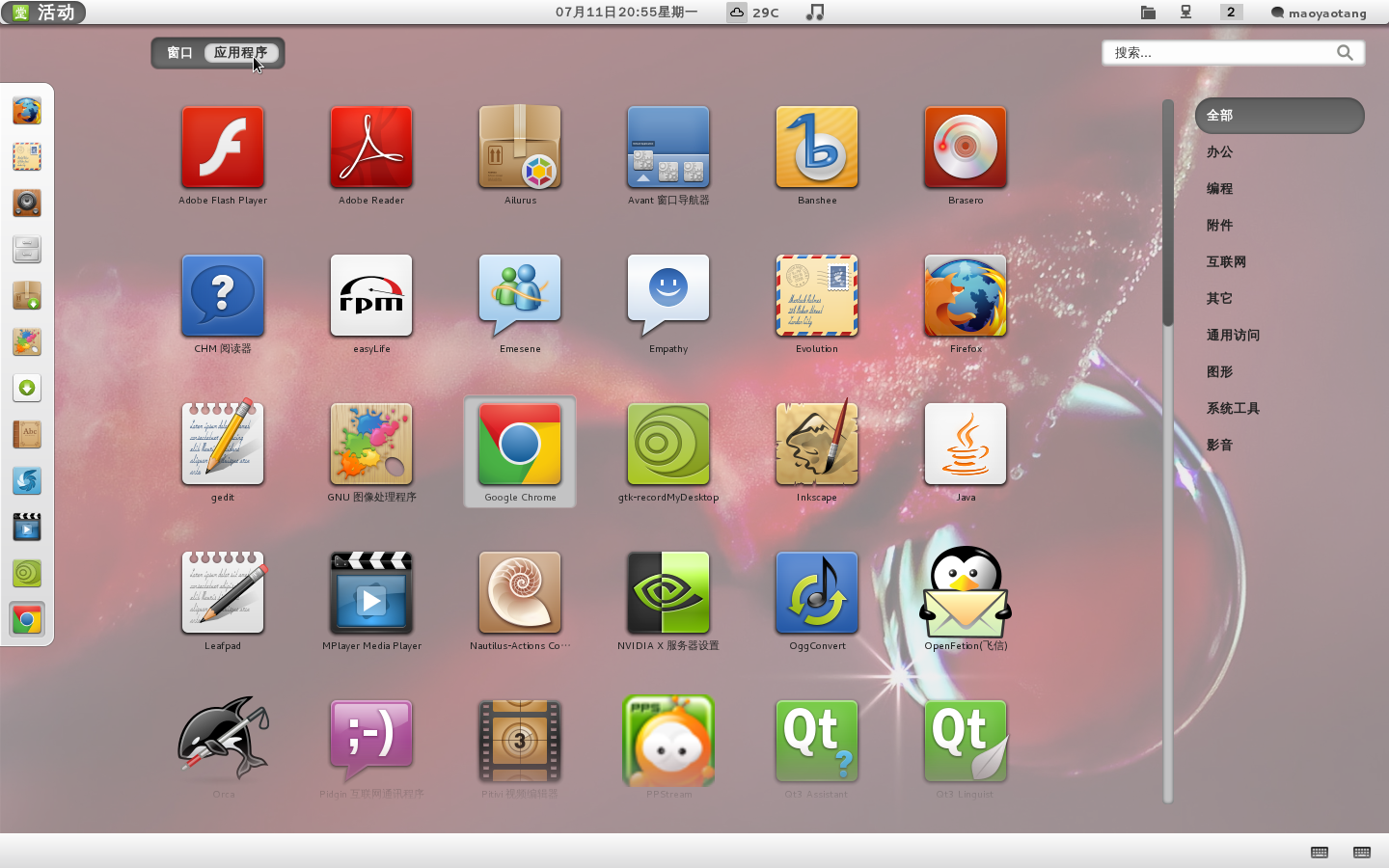The height and width of the screenshot is (868, 1389).
Task: Open the date and time clock menu
Action: pos(626,13)
